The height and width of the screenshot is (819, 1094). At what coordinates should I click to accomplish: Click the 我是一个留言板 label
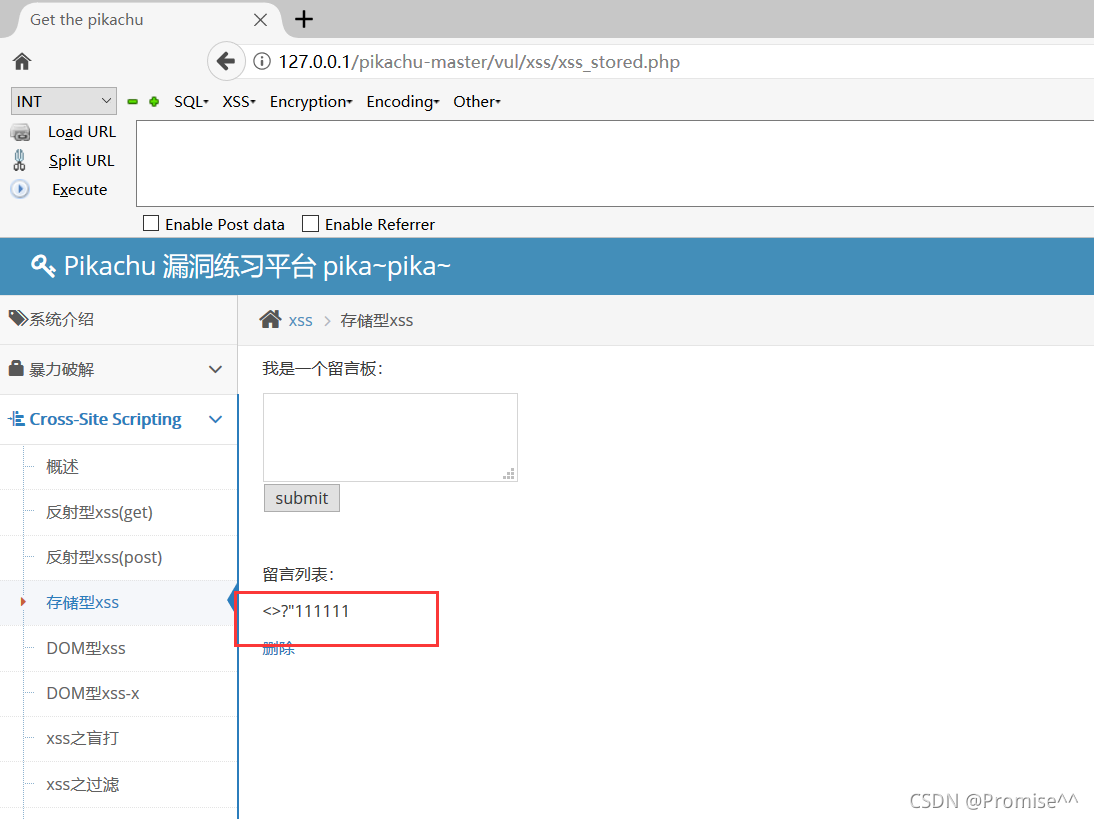[x=323, y=368]
